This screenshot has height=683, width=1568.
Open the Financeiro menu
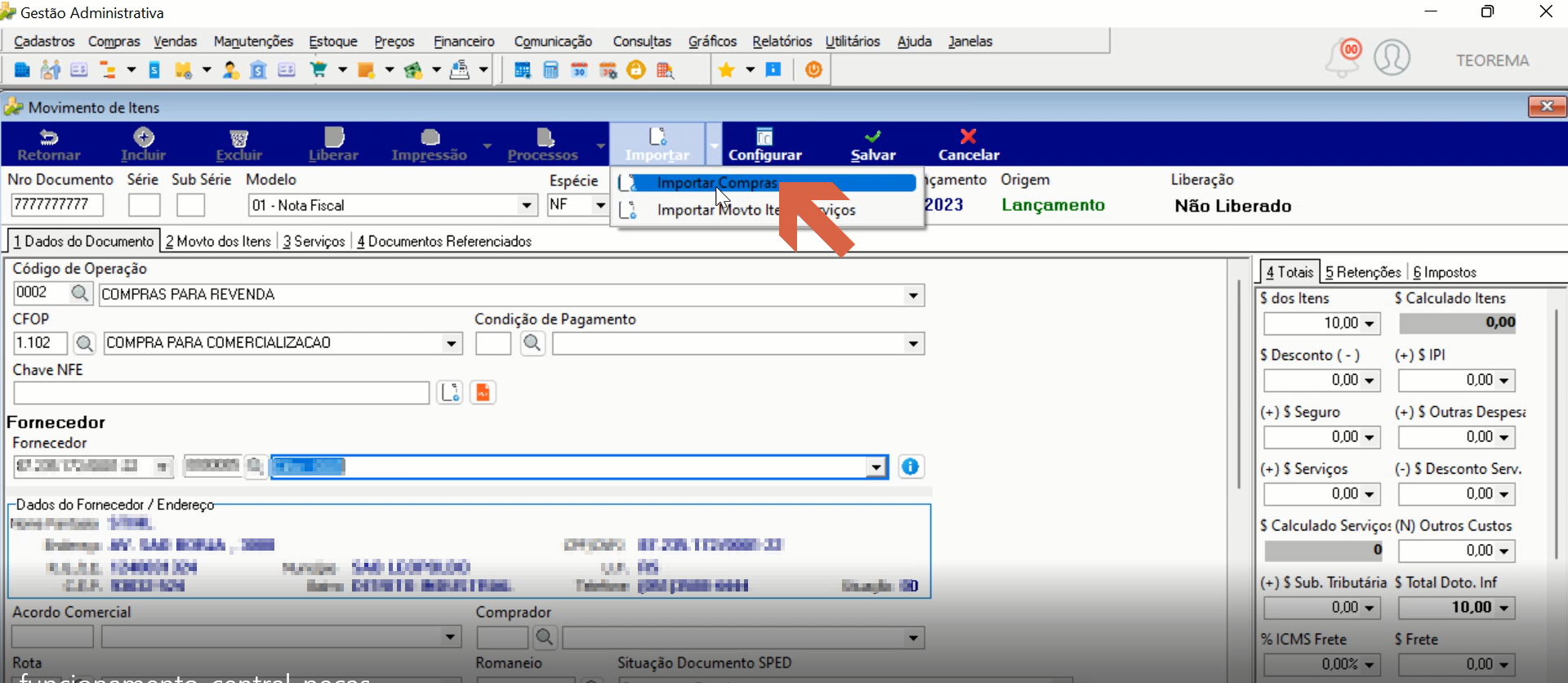(464, 41)
